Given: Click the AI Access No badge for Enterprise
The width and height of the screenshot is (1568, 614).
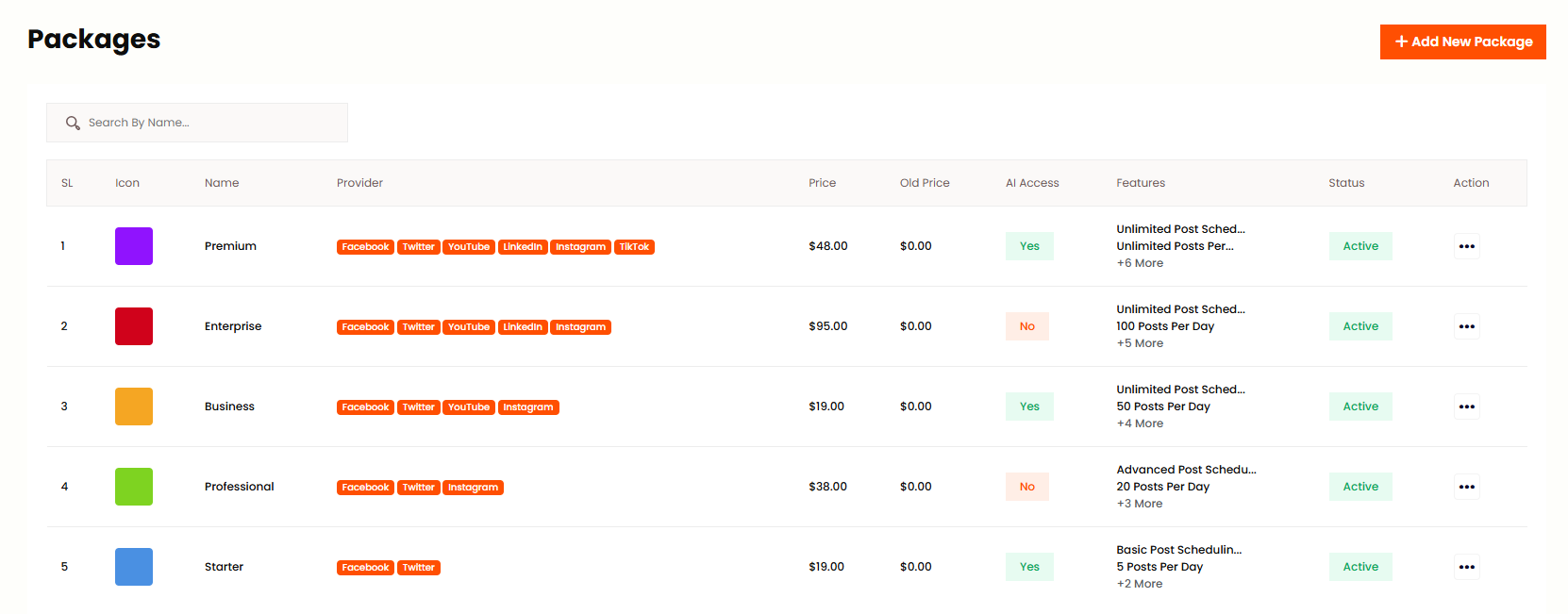Looking at the screenshot, I should [1027, 326].
